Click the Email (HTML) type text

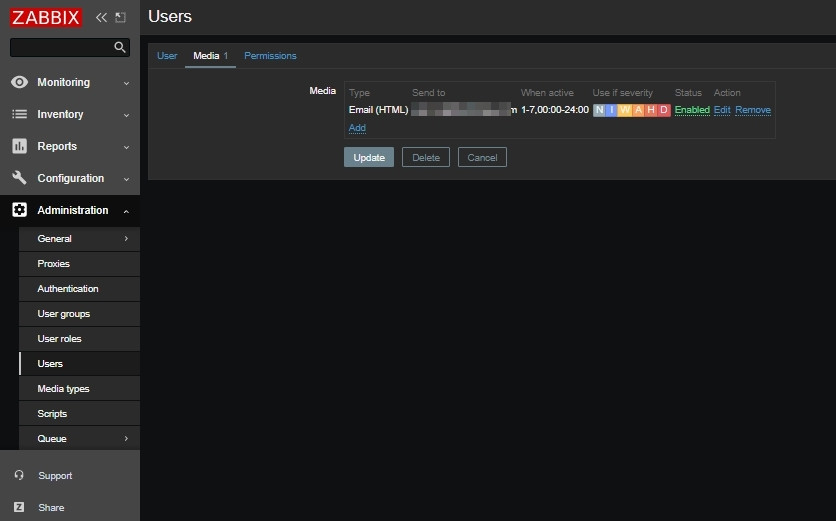coord(379,109)
